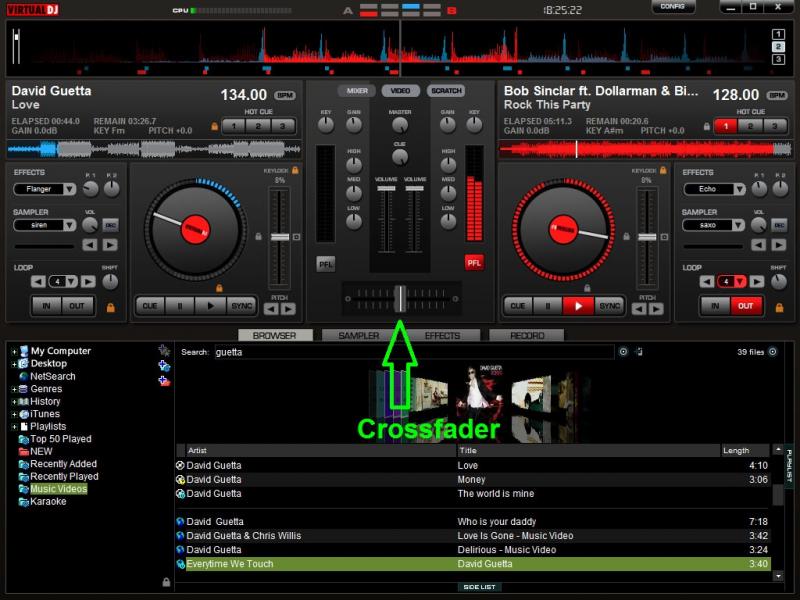Click the red play button on right deck
The width and height of the screenshot is (800, 600).
click(578, 306)
